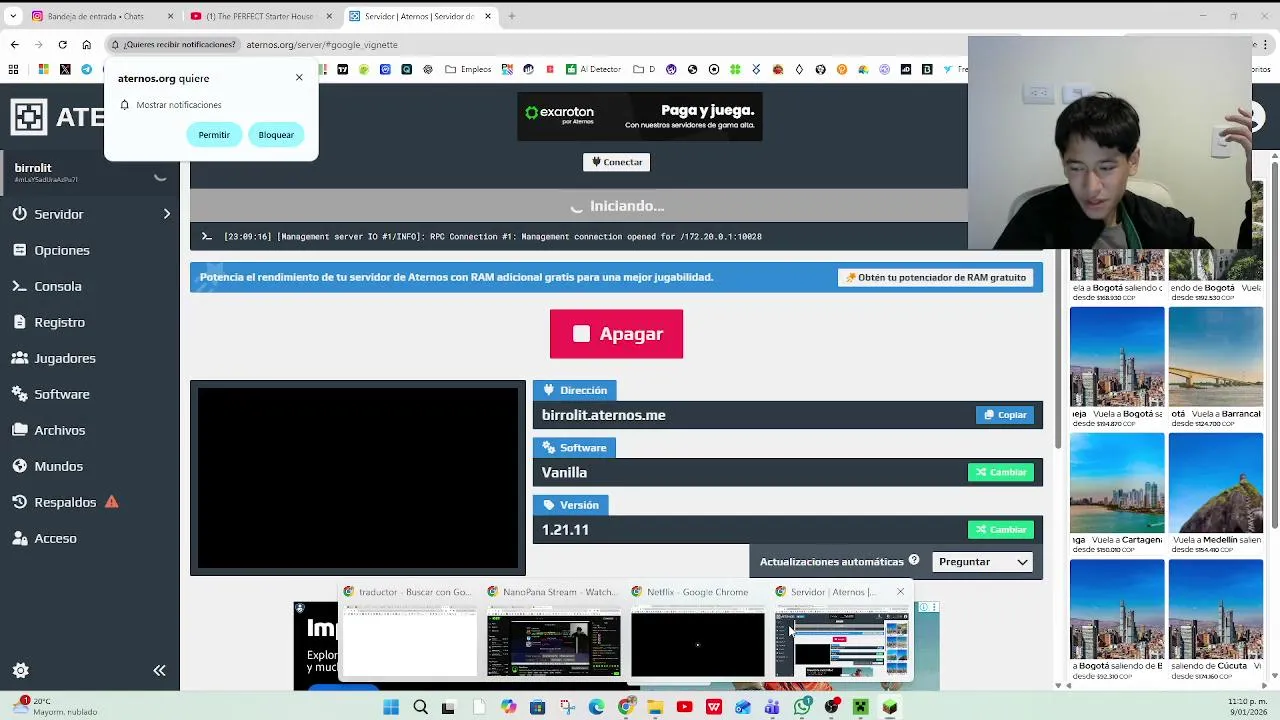Click the birrolit.aternos.me address text
Image resolution: width=1280 pixels, height=720 pixels.
coord(603,415)
